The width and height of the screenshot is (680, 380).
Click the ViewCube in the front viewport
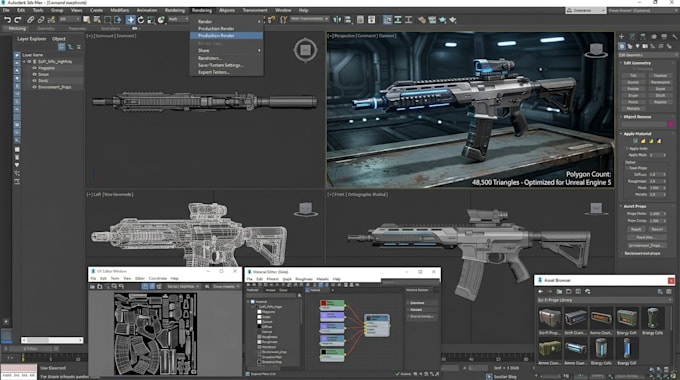coord(596,209)
